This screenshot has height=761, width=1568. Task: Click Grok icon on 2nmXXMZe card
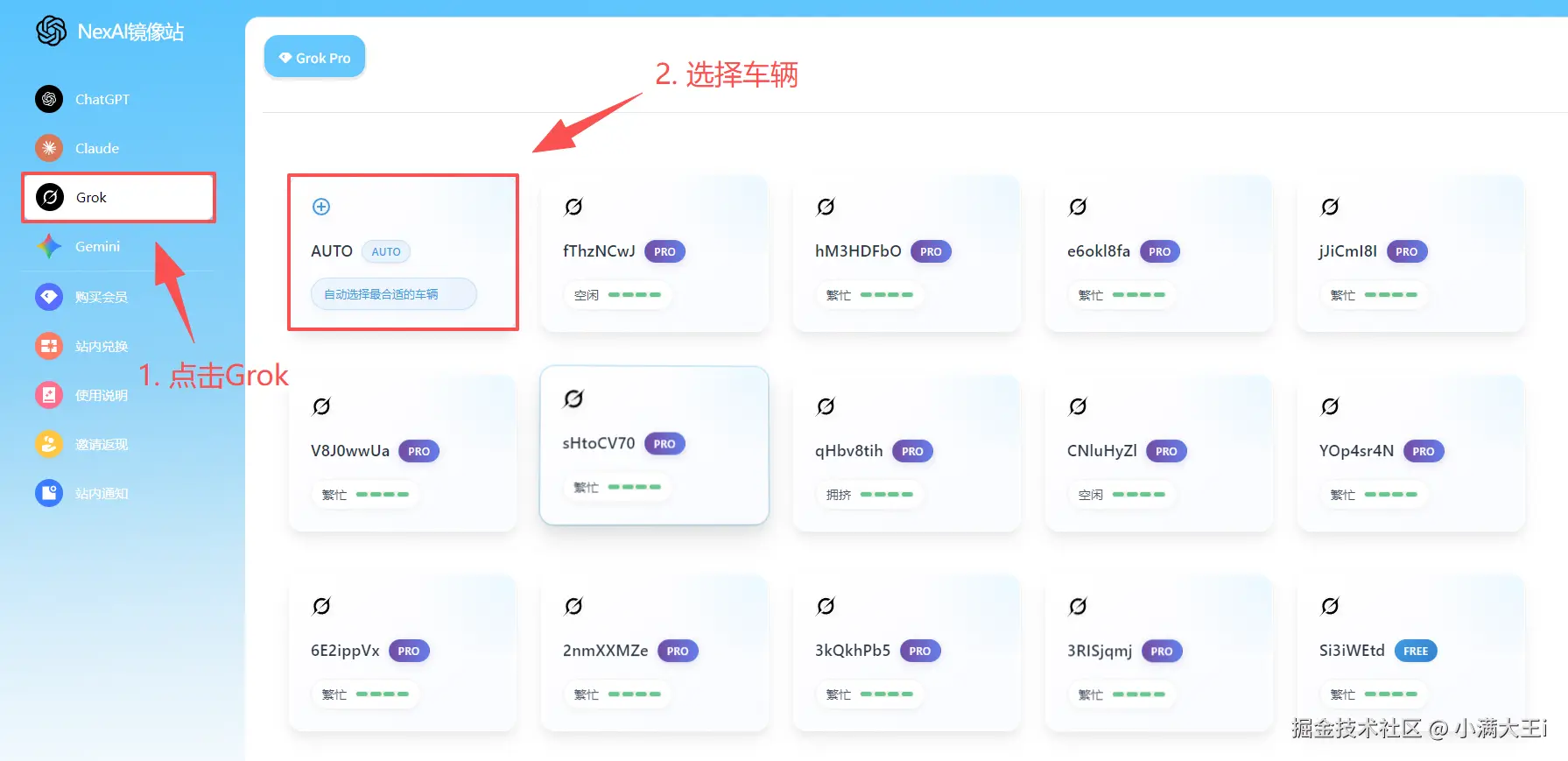573,606
